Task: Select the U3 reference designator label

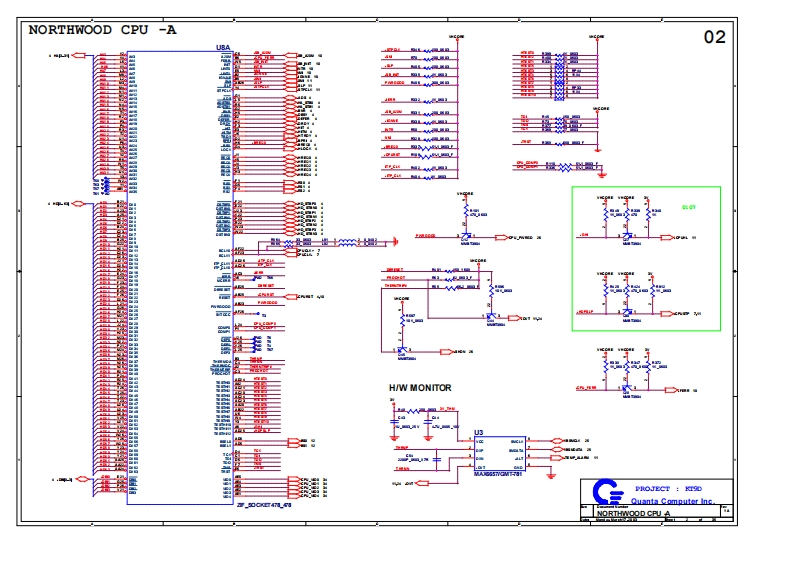Action: tap(479, 432)
